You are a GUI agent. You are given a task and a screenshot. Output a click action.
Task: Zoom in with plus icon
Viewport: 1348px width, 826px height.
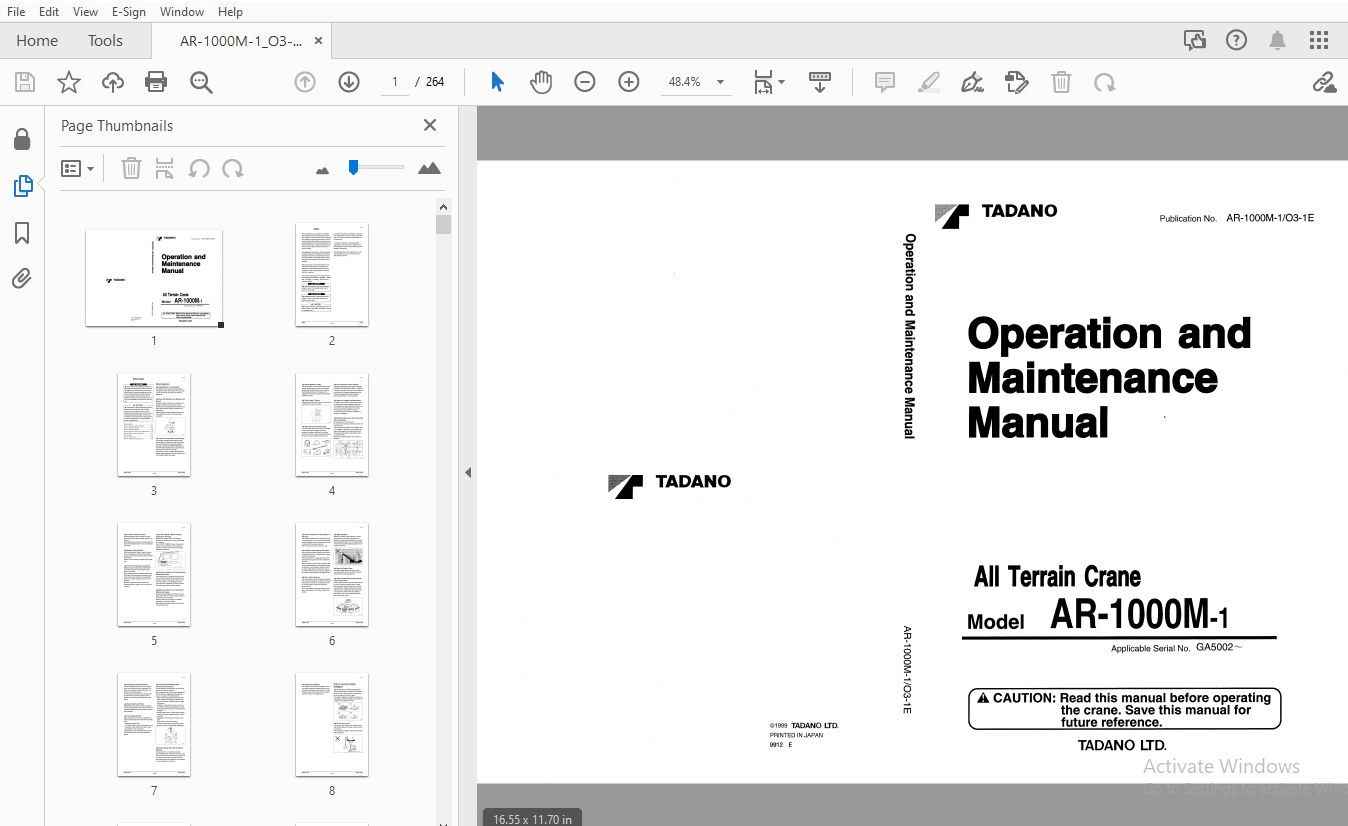(629, 82)
